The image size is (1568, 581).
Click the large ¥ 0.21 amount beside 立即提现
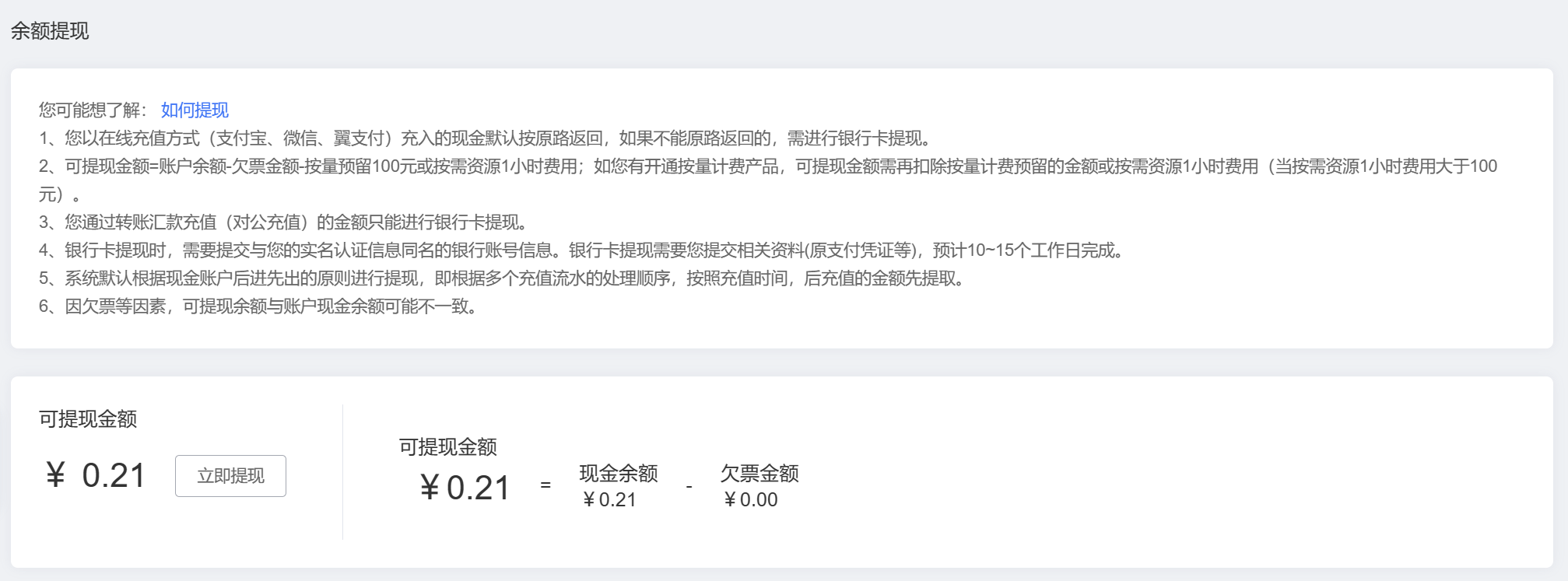[x=96, y=475]
